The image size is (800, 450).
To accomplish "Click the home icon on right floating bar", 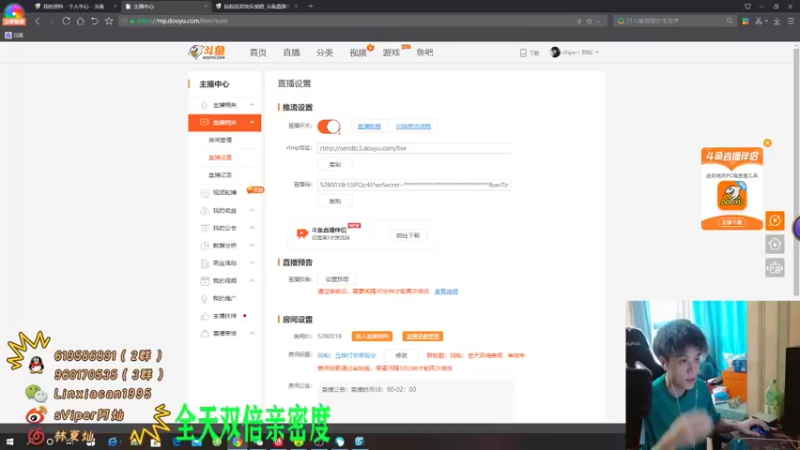I will [774, 244].
